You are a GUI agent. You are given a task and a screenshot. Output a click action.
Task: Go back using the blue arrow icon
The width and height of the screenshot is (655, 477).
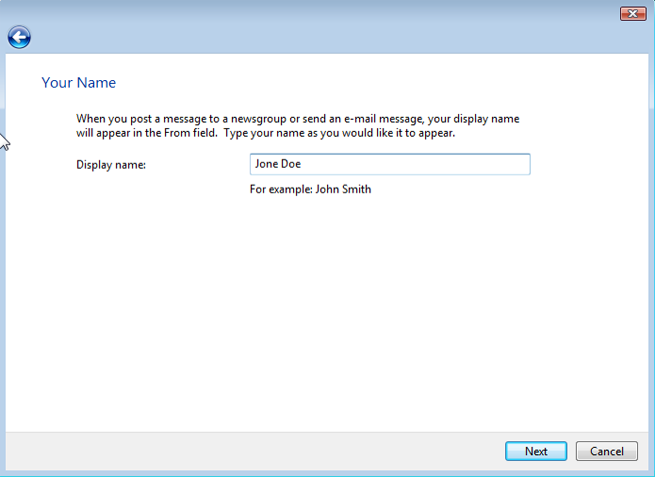tap(18, 37)
